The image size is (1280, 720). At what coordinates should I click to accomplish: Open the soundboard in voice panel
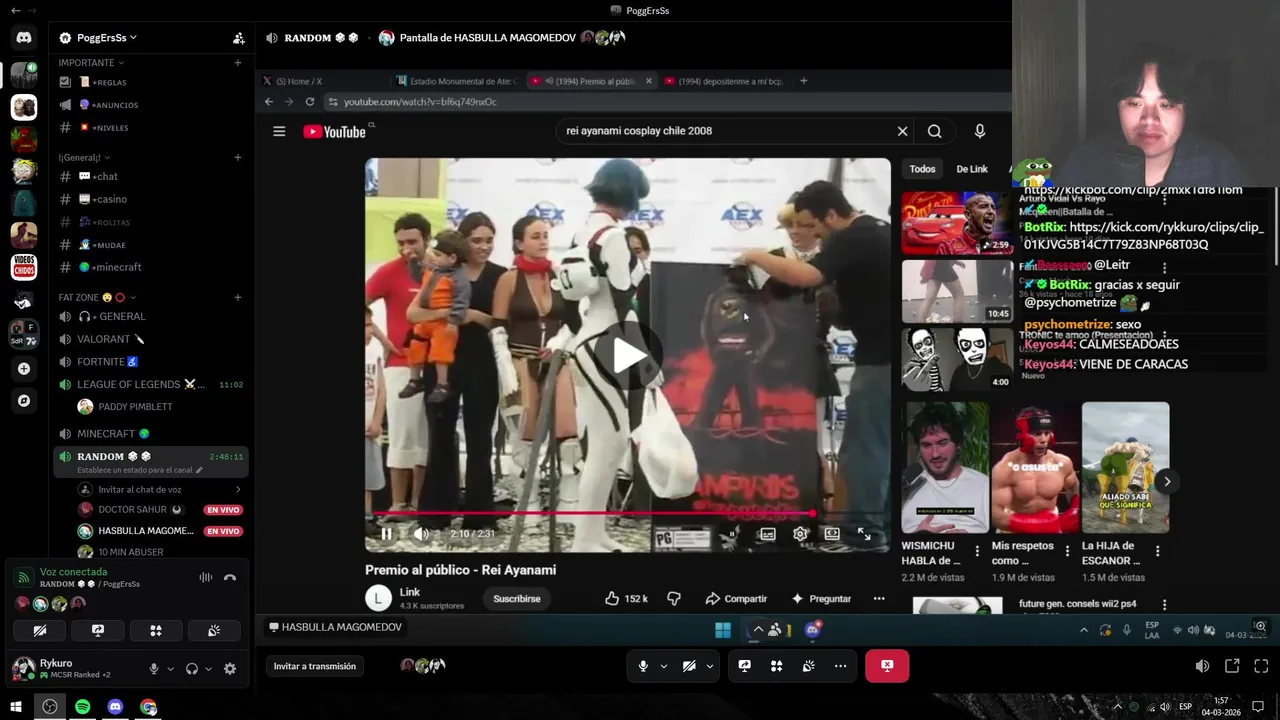tap(214, 631)
